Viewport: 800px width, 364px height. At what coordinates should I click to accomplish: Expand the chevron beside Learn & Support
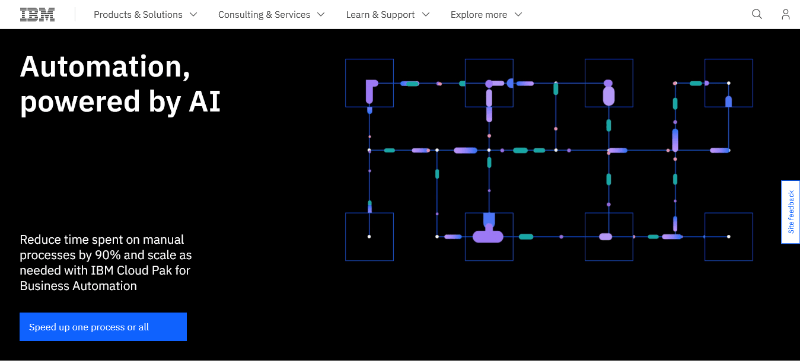point(426,14)
